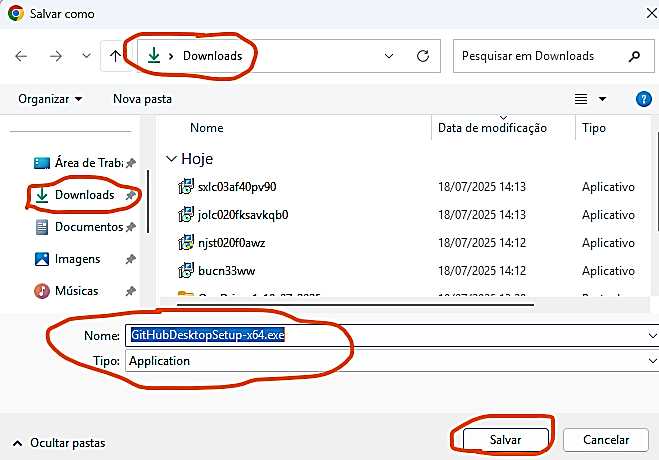Open the Tipo file type dropdown
Image resolution: width=659 pixels, height=460 pixels.
tap(652, 361)
